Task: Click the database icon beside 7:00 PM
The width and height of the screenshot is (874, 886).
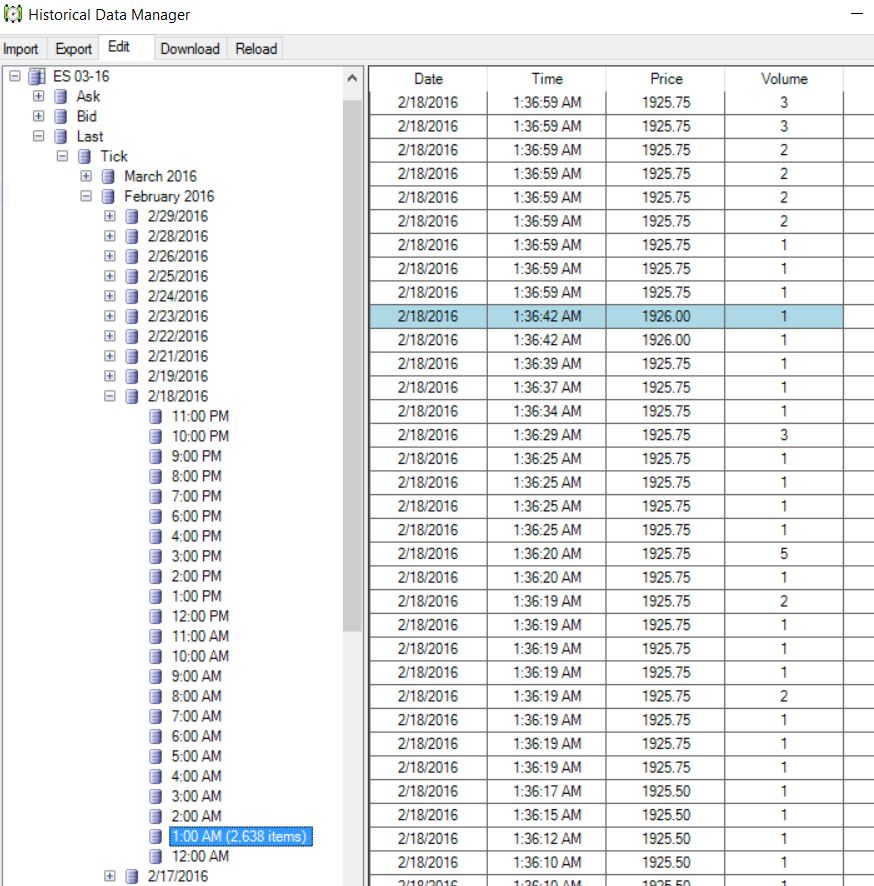Action: click(x=155, y=496)
